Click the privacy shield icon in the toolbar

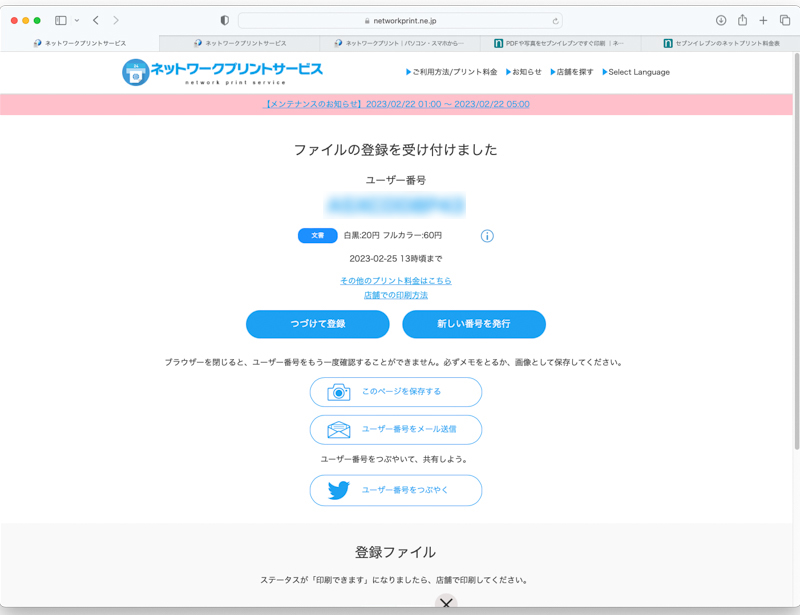223,19
